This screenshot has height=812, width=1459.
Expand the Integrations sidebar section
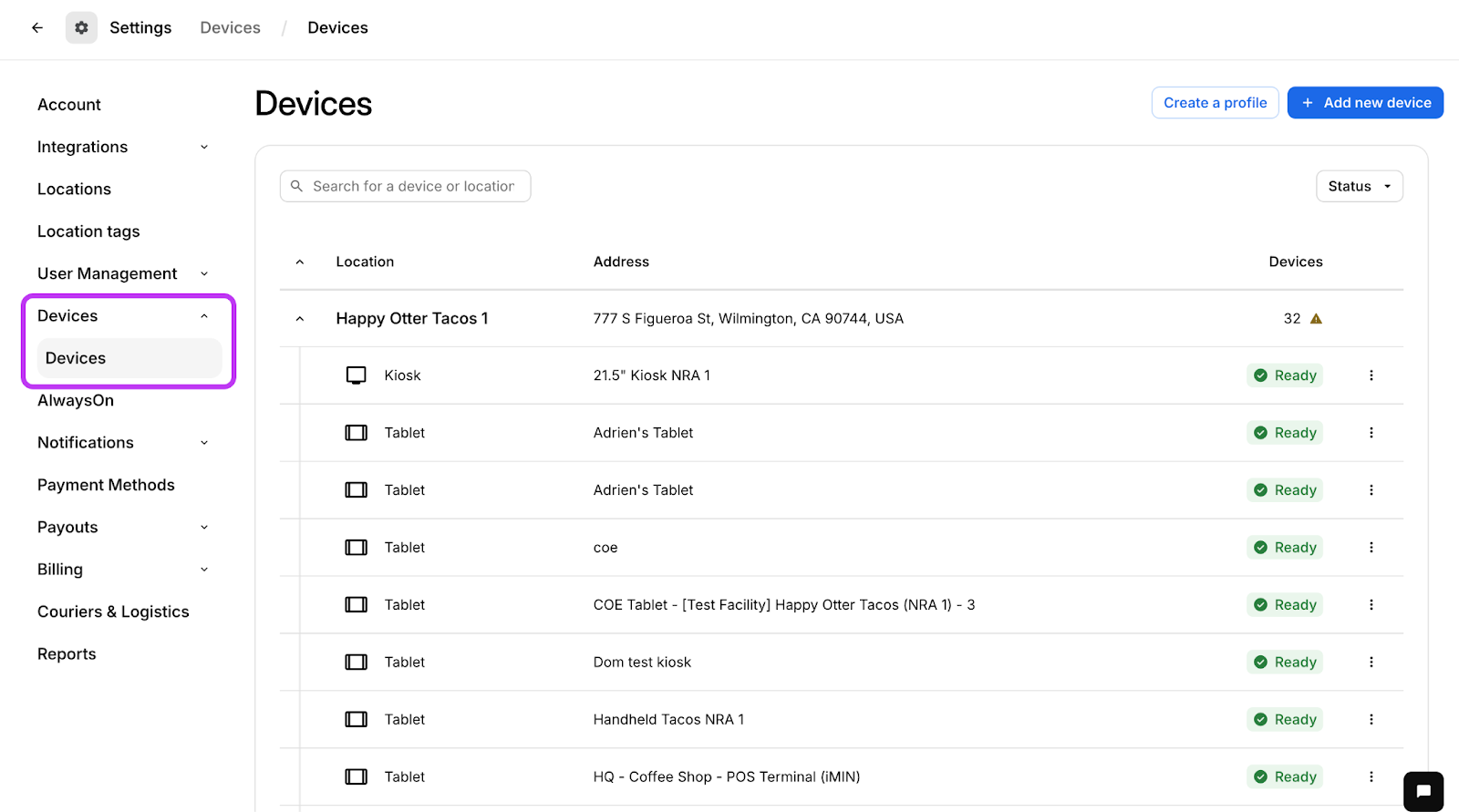point(204,147)
